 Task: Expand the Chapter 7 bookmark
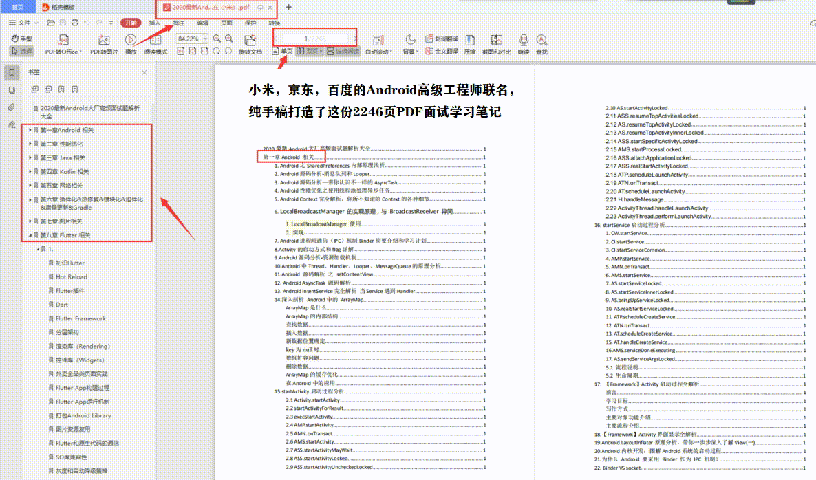pyautogui.click(x=30, y=221)
